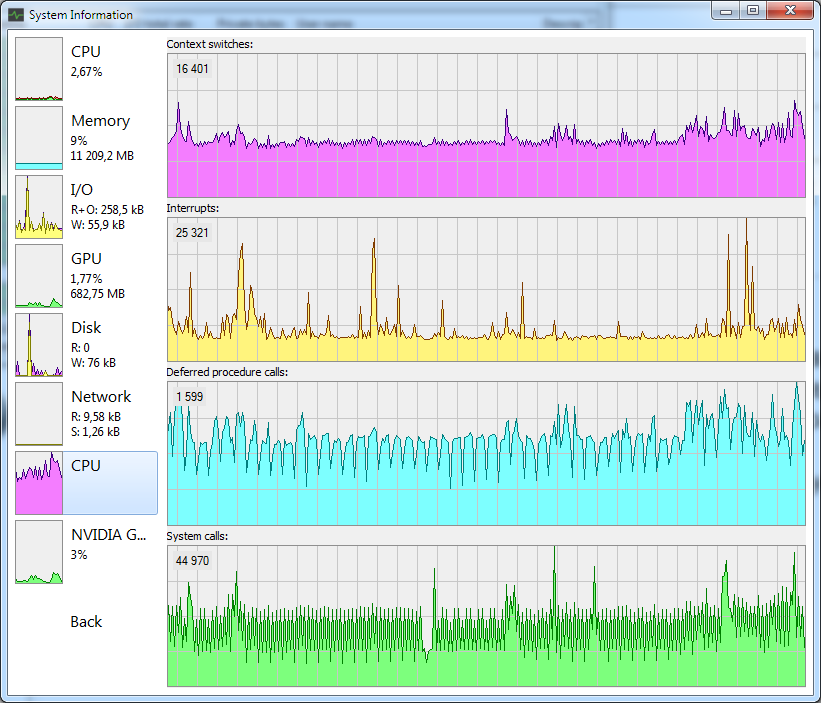Image resolution: width=821 pixels, height=703 pixels.
Task: Click the System calls: heading
Action: tap(197, 536)
